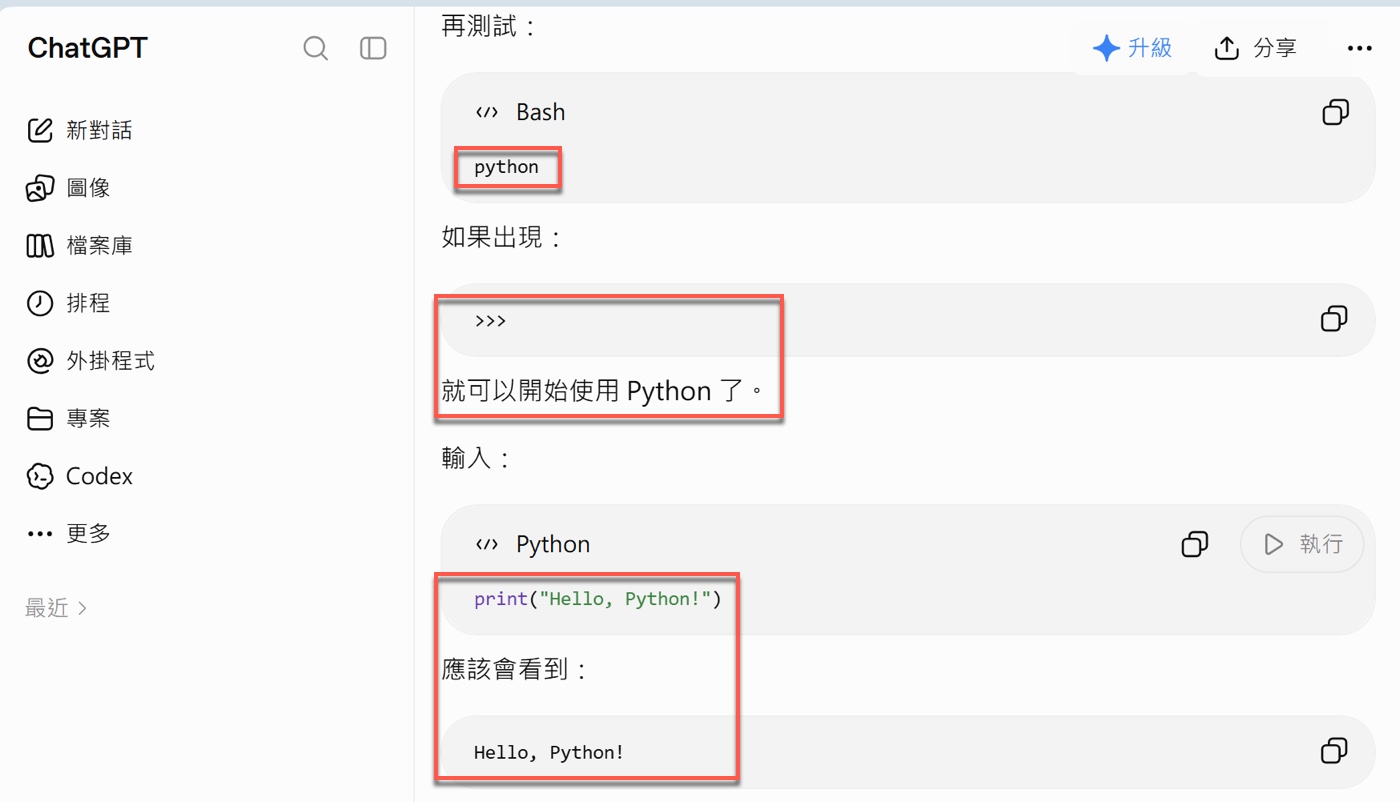Copy the >>> prompt code block
The width and height of the screenshot is (1400, 802).
click(x=1334, y=319)
